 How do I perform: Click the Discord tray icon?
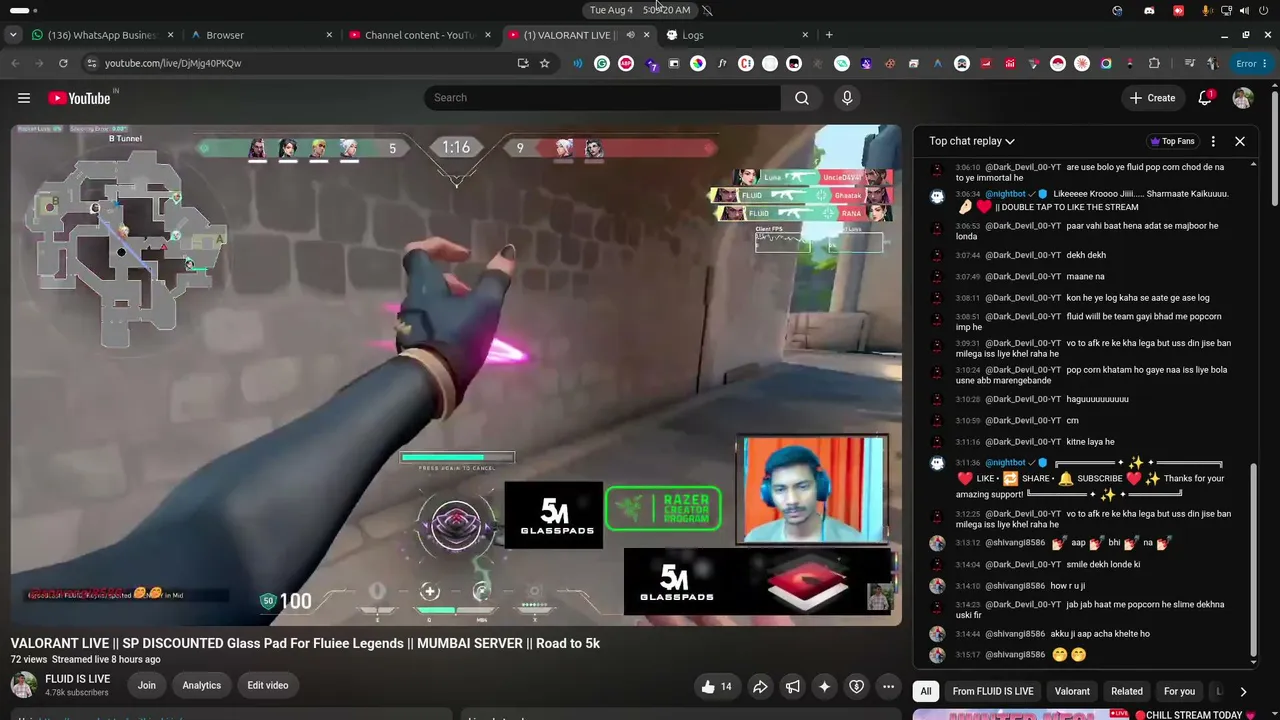pyautogui.click(x=1149, y=10)
